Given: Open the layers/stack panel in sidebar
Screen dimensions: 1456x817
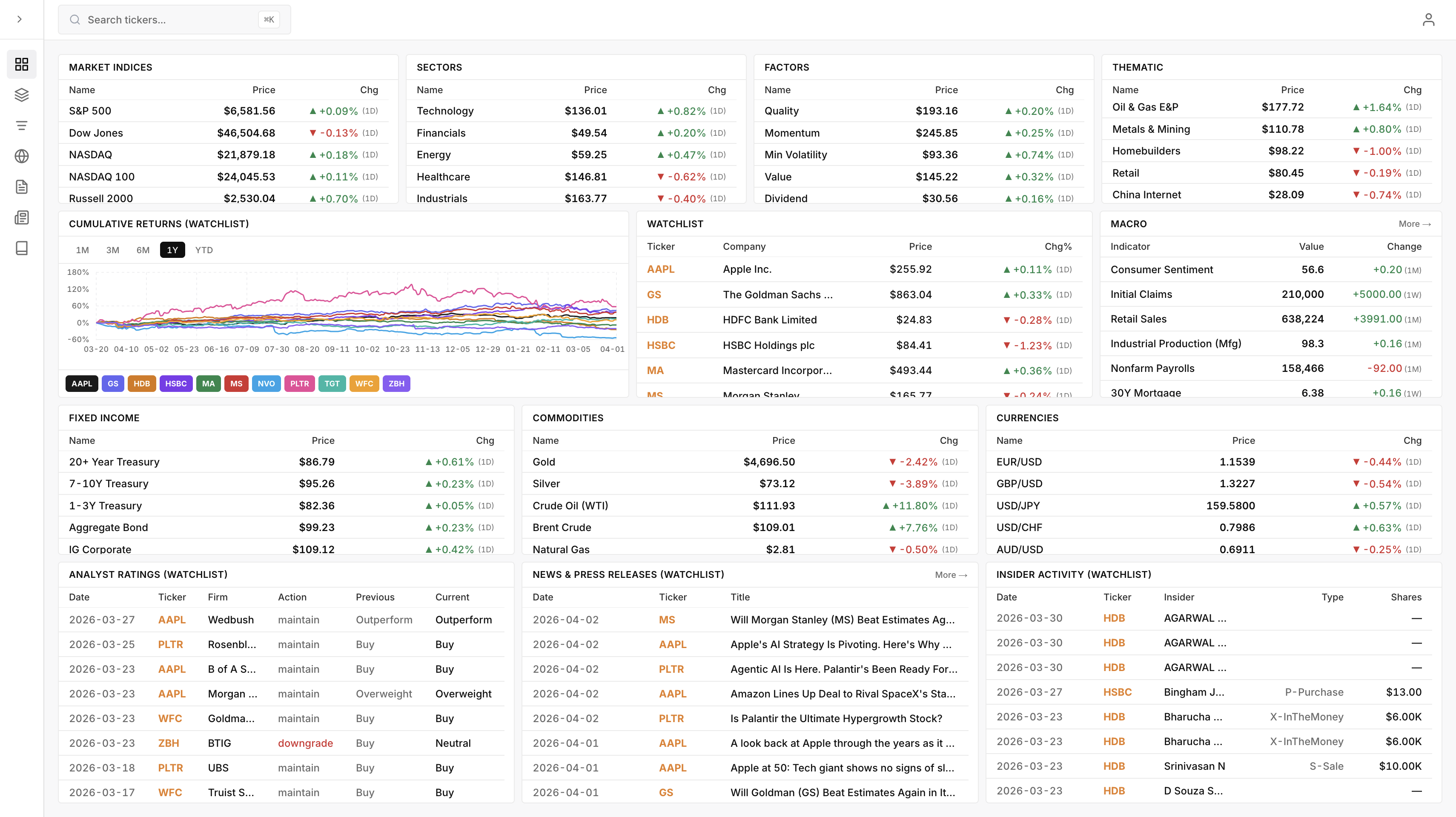Looking at the screenshot, I should (21, 94).
